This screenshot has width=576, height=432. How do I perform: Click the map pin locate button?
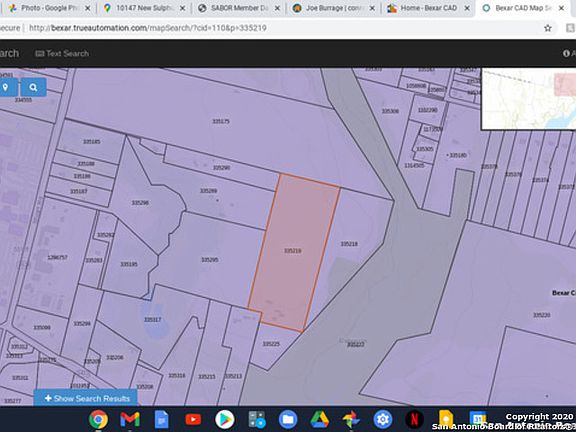click(6, 87)
